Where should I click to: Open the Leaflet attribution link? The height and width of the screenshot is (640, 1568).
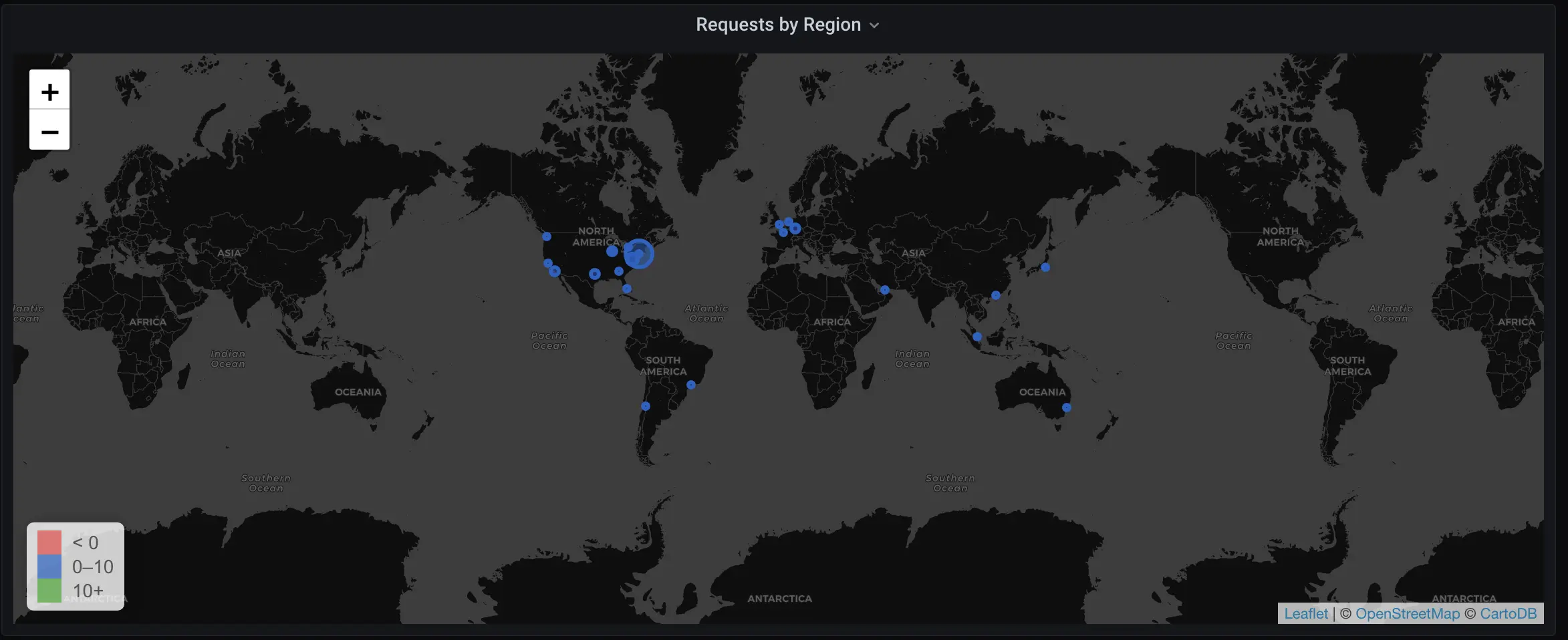click(1305, 613)
